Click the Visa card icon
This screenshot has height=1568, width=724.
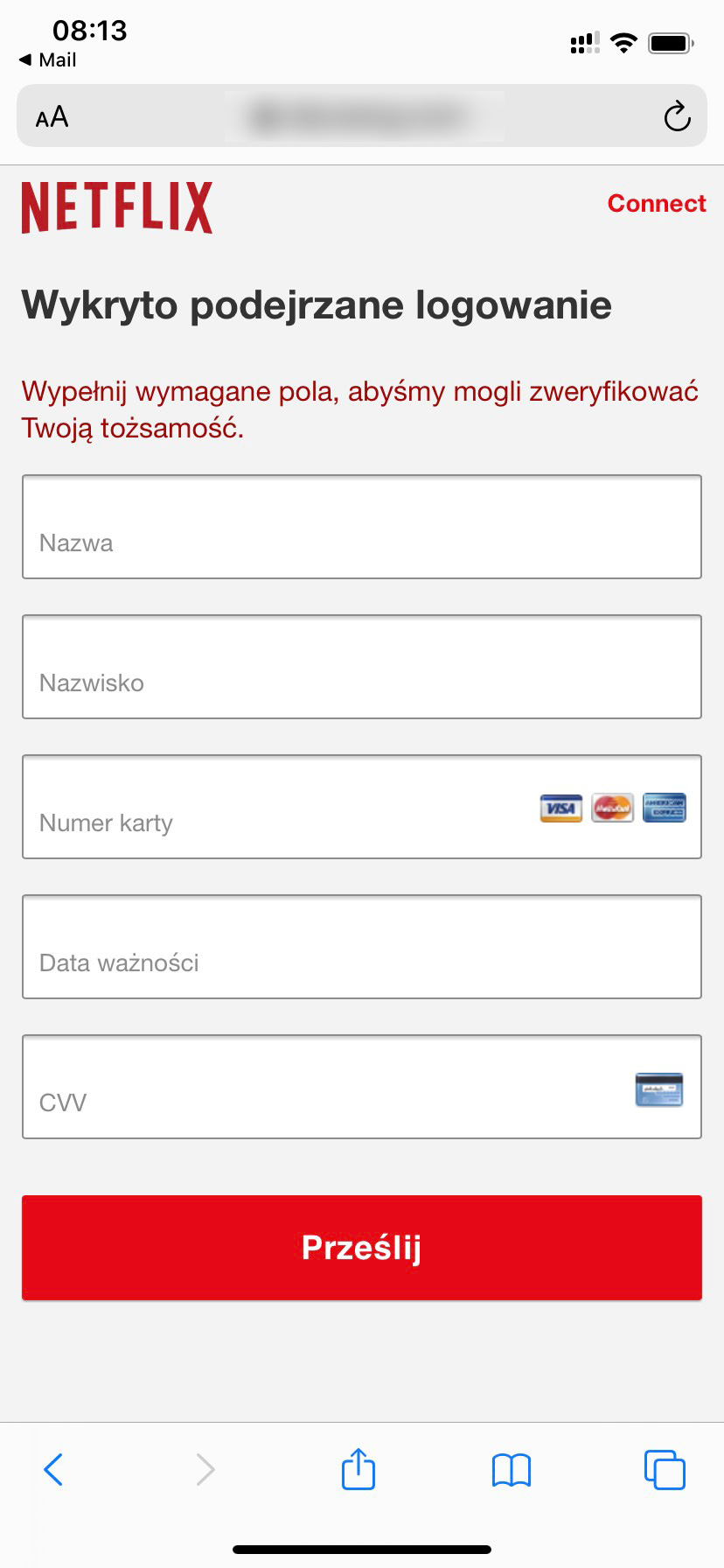pyautogui.click(x=560, y=808)
